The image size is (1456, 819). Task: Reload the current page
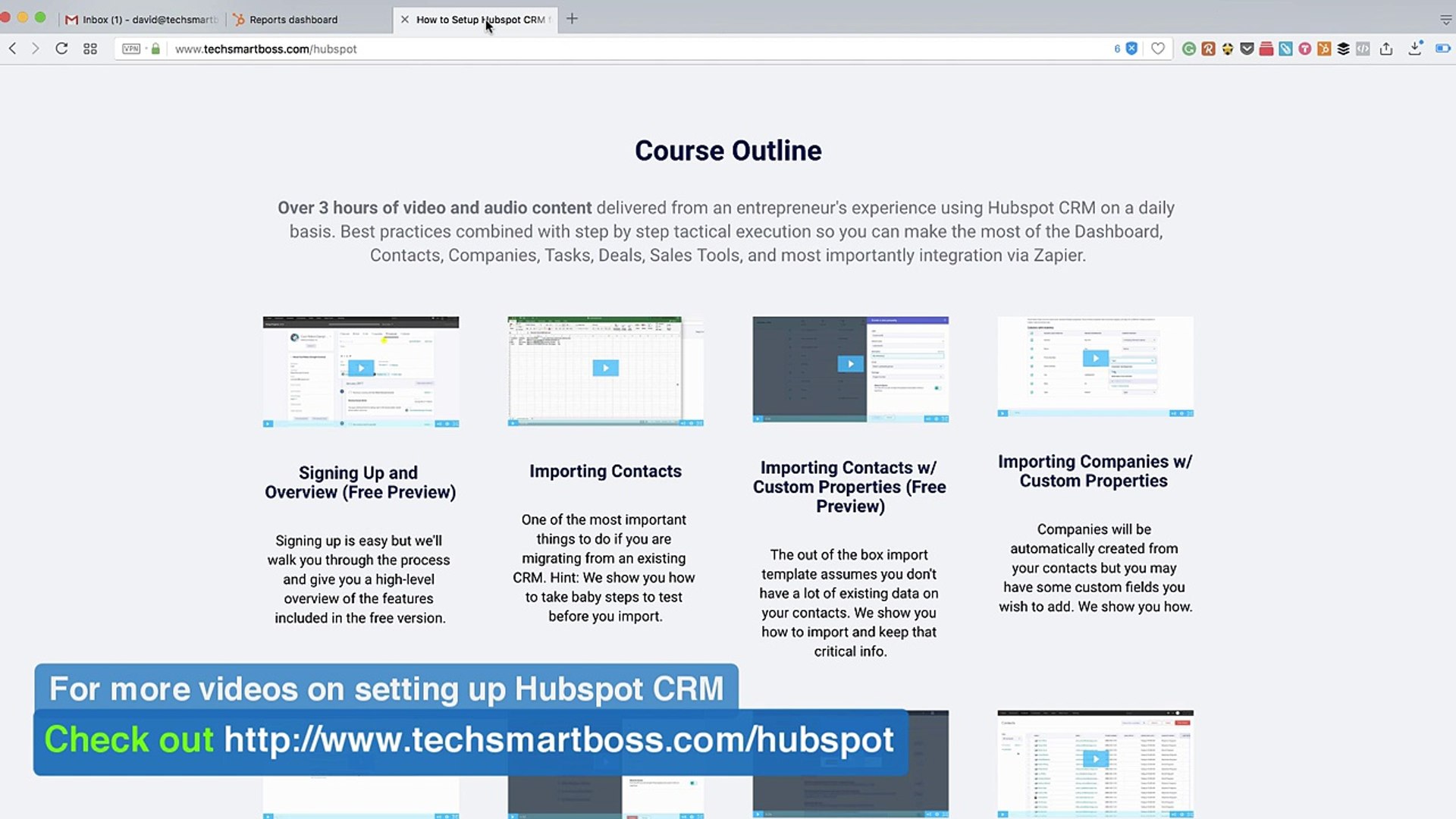tap(61, 49)
